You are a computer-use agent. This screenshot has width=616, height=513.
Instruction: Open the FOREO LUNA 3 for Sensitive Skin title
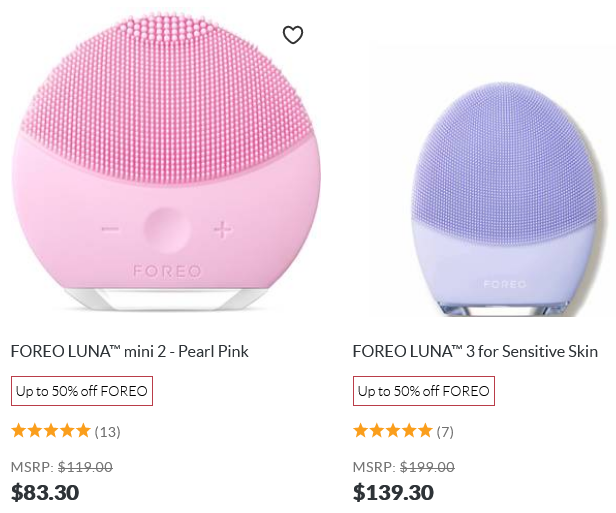click(x=475, y=351)
